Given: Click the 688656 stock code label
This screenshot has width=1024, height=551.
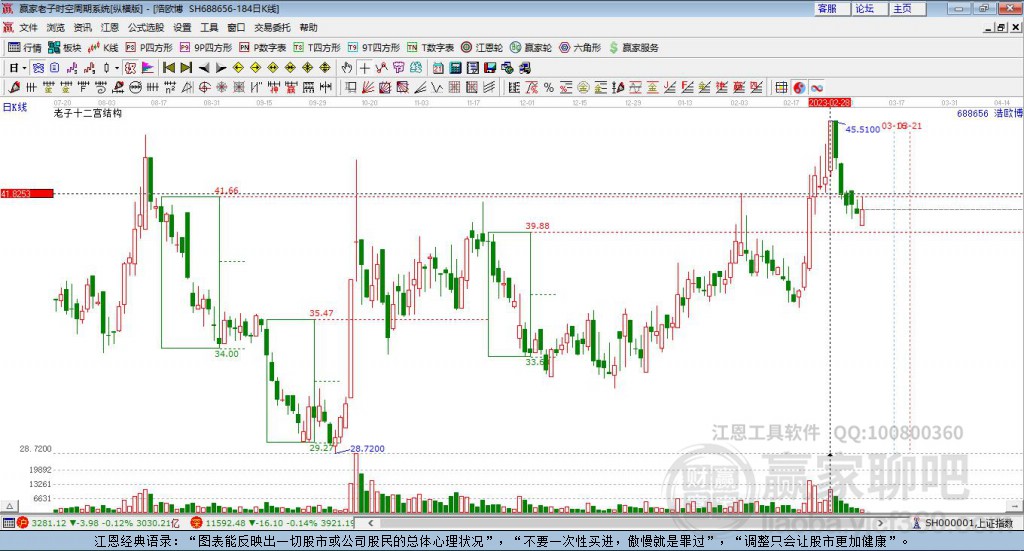Looking at the screenshot, I should tap(972, 113).
